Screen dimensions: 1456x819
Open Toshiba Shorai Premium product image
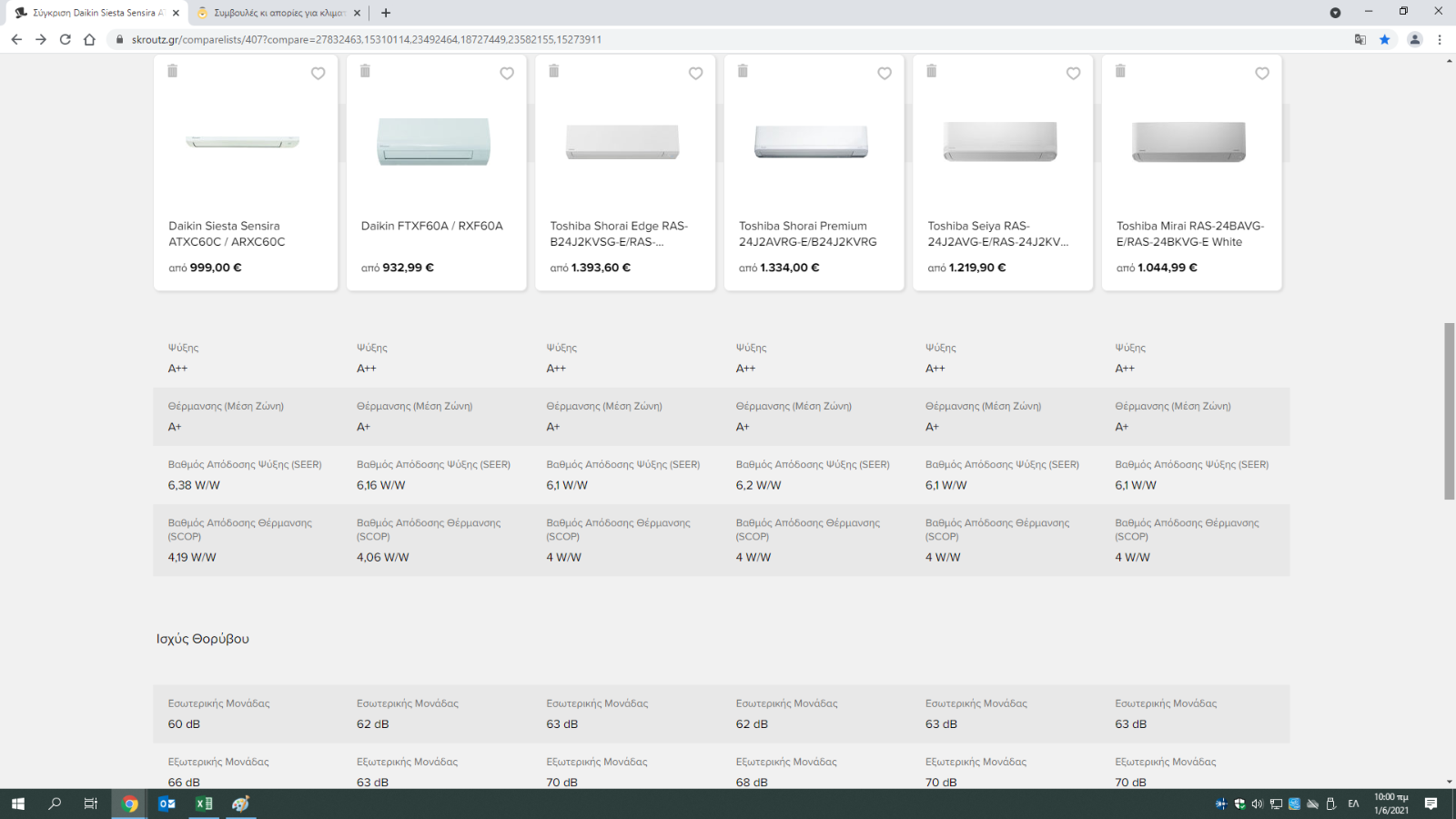point(812,141)
